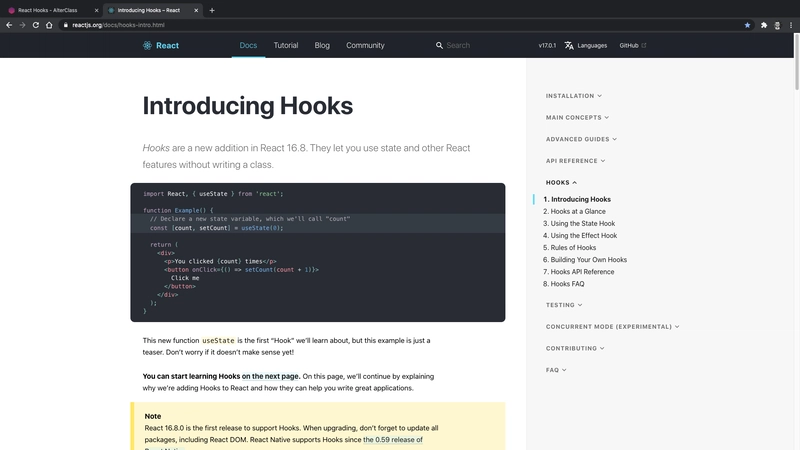
Task: Open 5. Rules of Hooks
Action: pos(569,247)
